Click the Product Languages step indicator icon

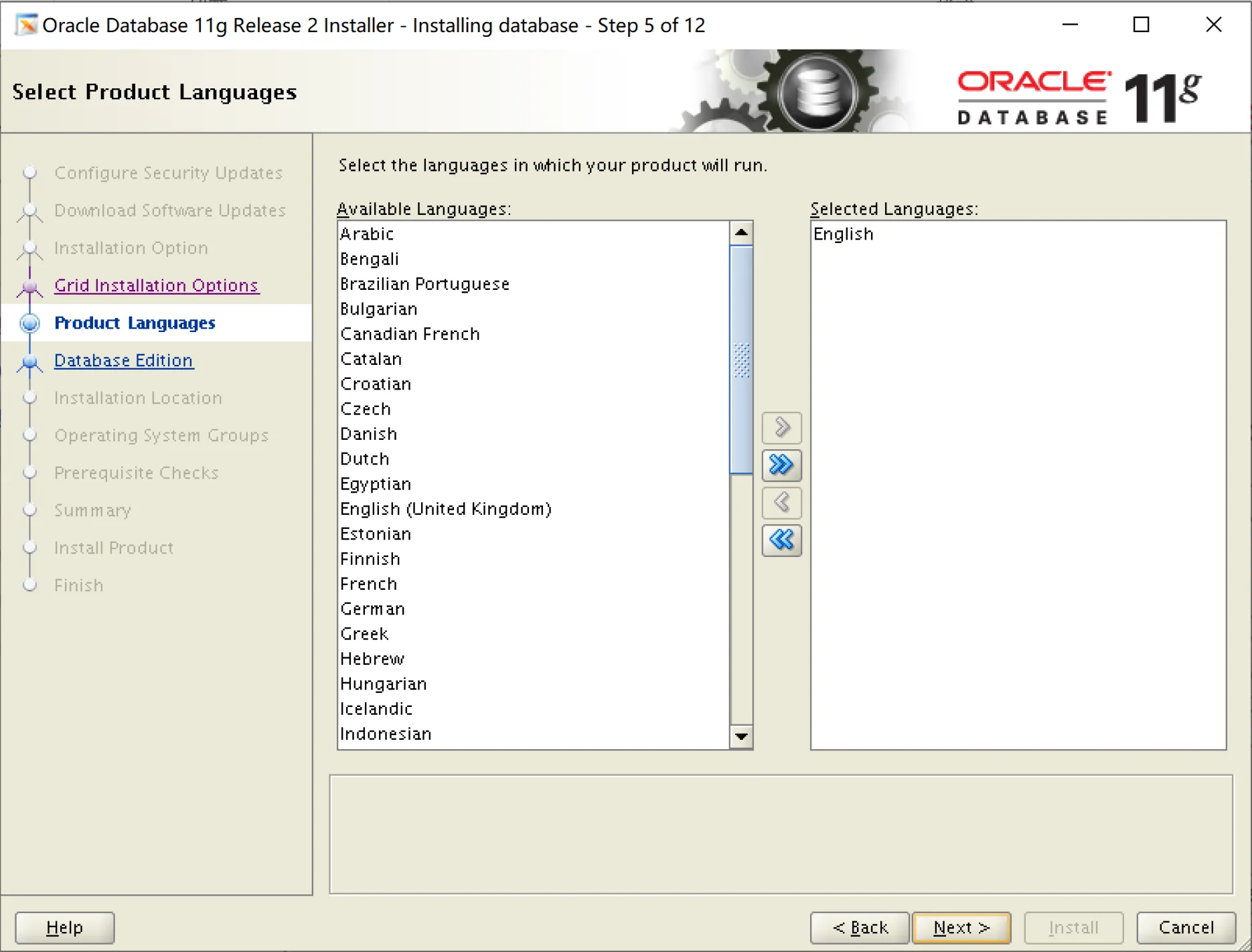29,323
